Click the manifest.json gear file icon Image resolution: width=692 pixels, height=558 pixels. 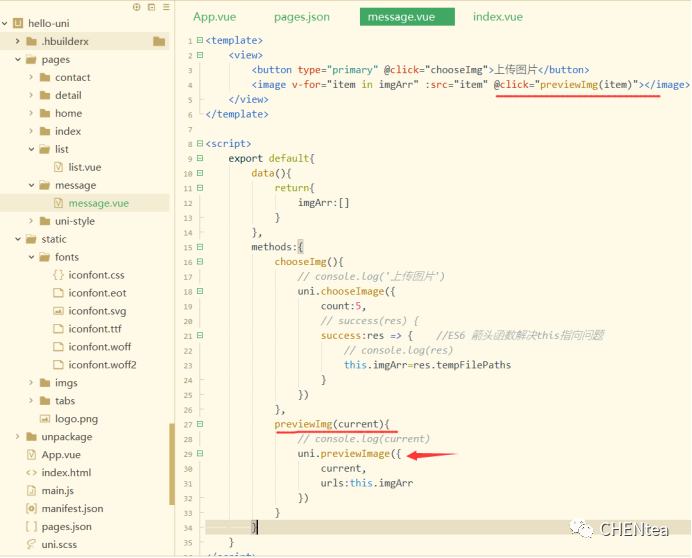[31, 508]
